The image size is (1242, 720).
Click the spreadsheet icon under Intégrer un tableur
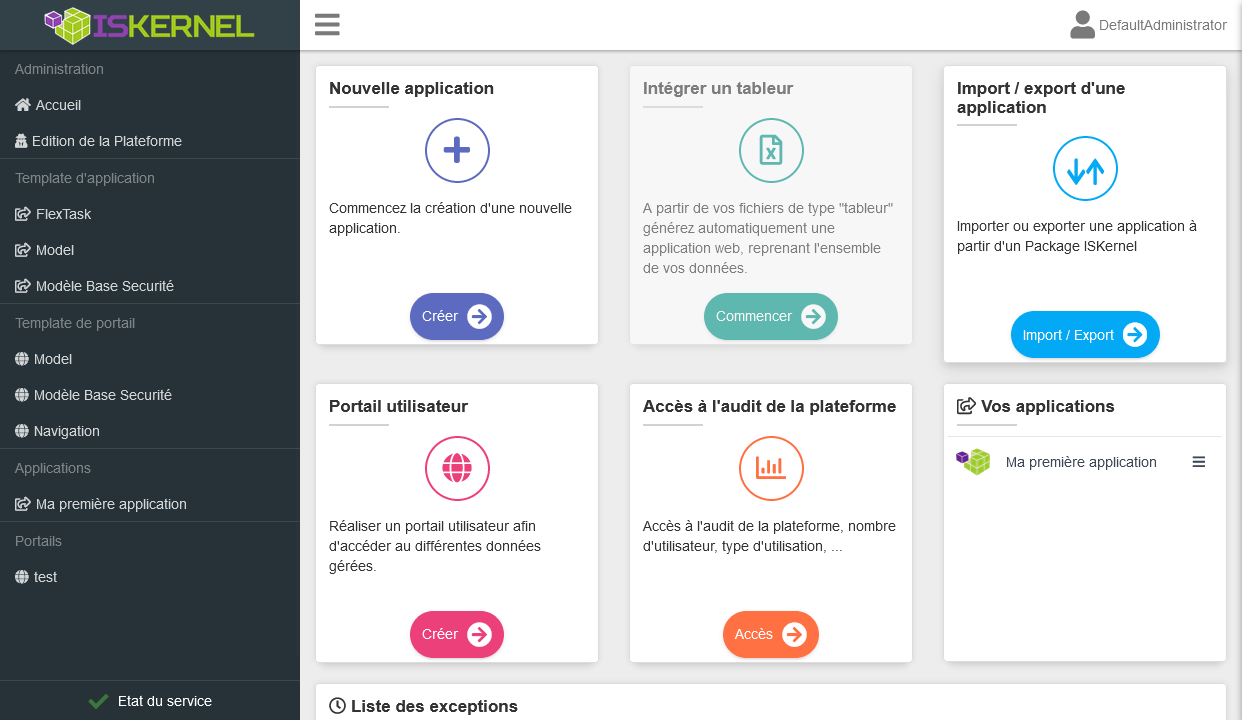tap(771, 150)
